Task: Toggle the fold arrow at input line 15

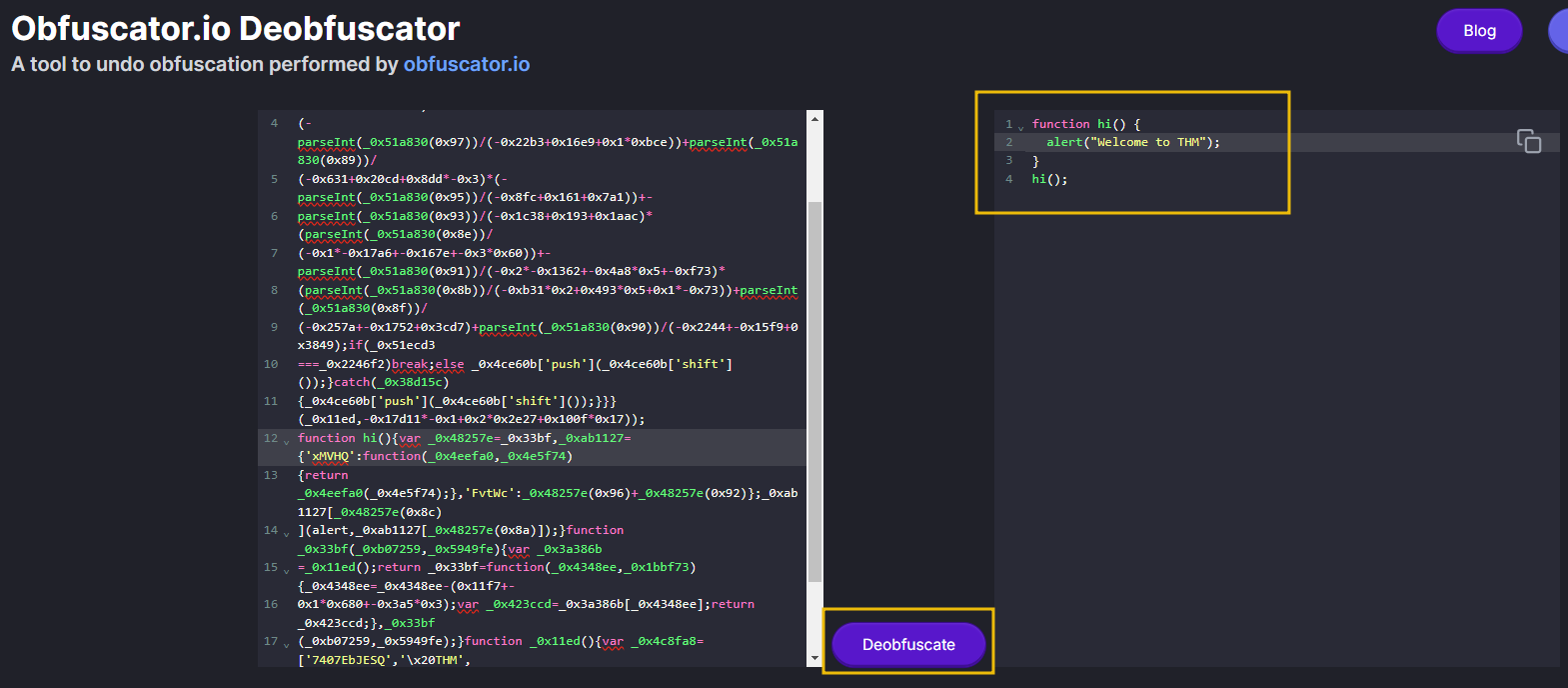Action: point(287,569)
